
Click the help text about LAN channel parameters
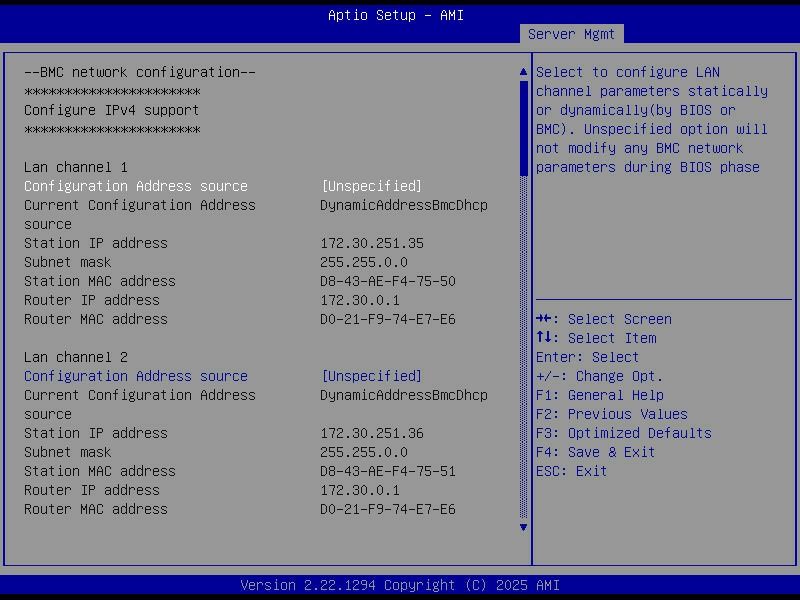[x=652, y=120]
